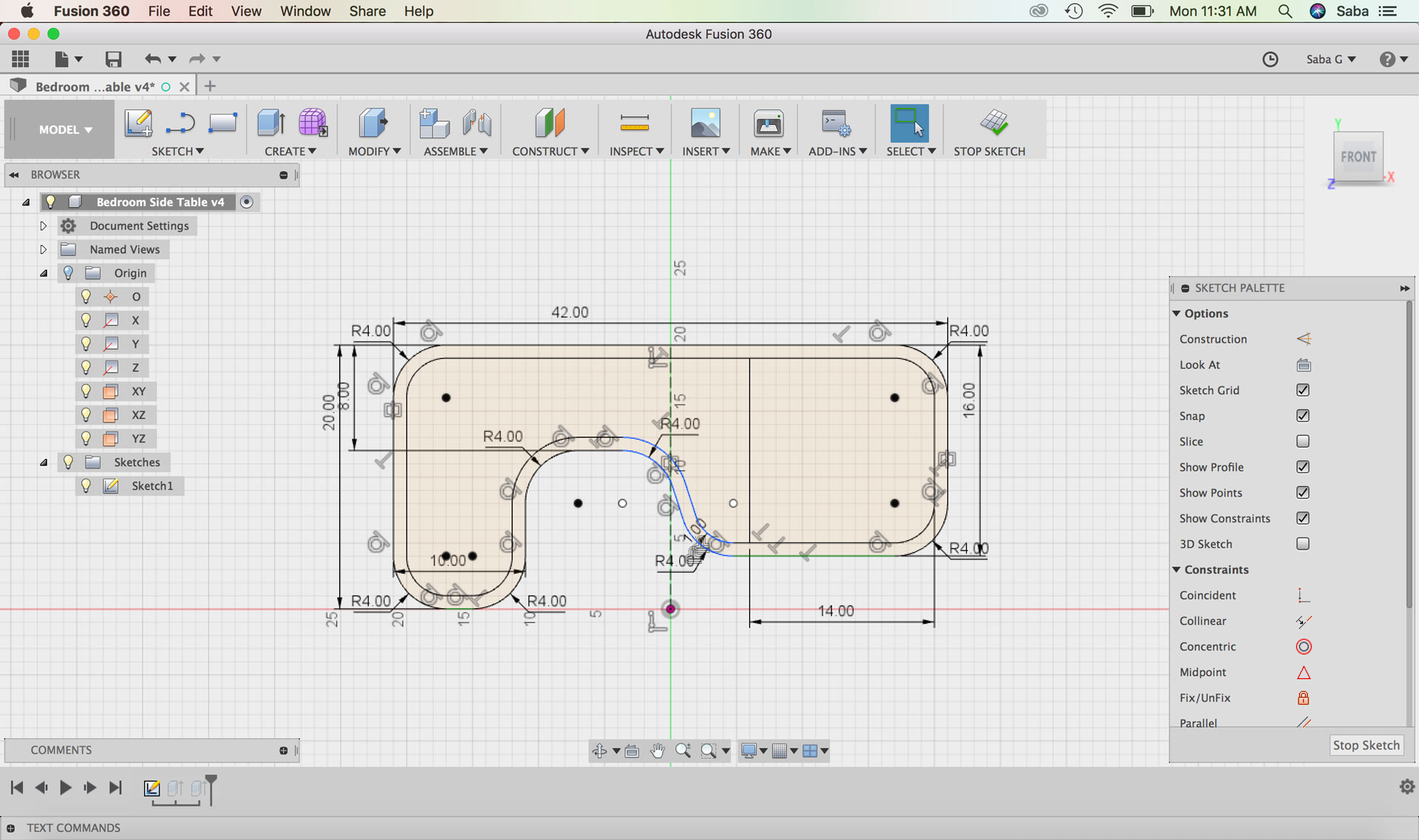
Task: Open the Window menu in menu bar
Action: point(304,11)
